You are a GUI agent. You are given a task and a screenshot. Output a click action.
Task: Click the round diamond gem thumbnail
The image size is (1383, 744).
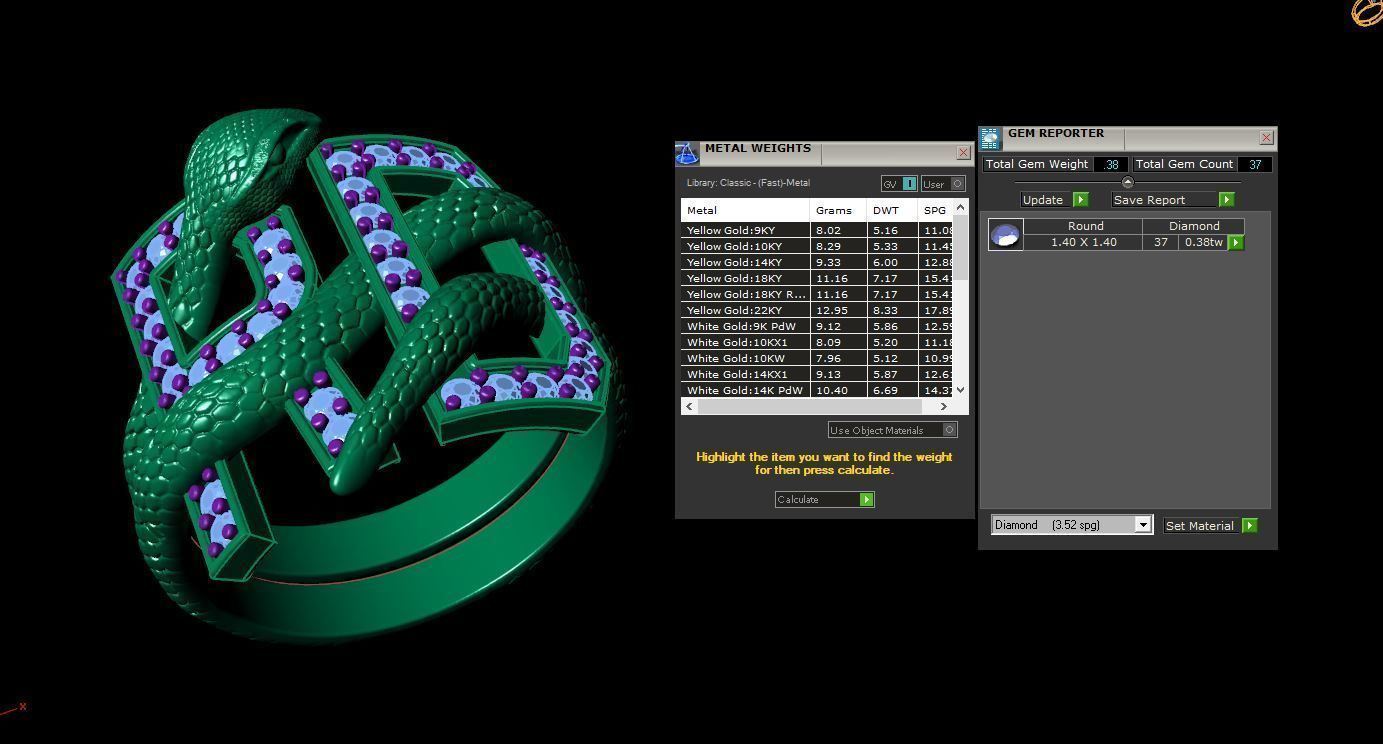(x=1005, y=234)
